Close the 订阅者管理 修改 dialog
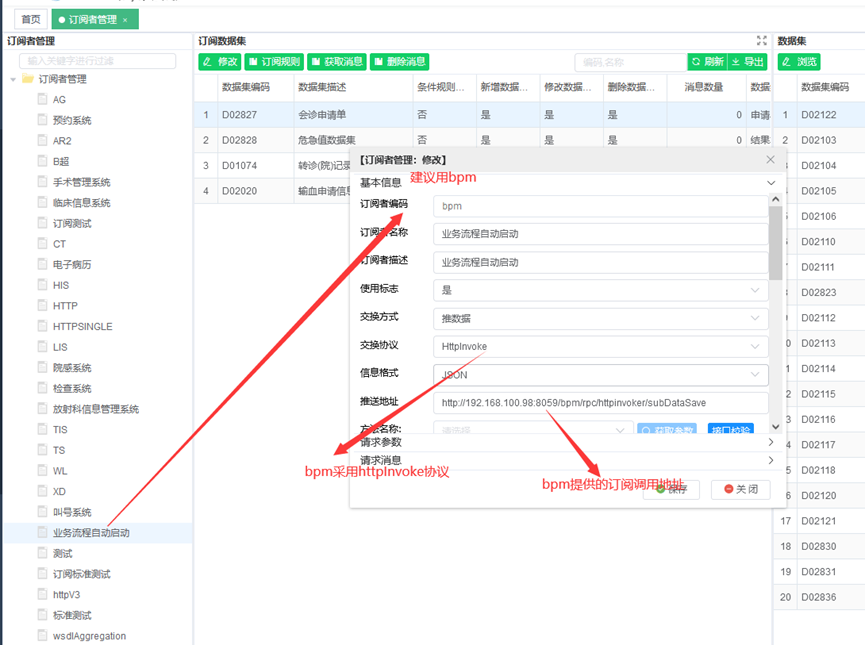Viewport: 865px width, 645px height. (x=771, y=159)
